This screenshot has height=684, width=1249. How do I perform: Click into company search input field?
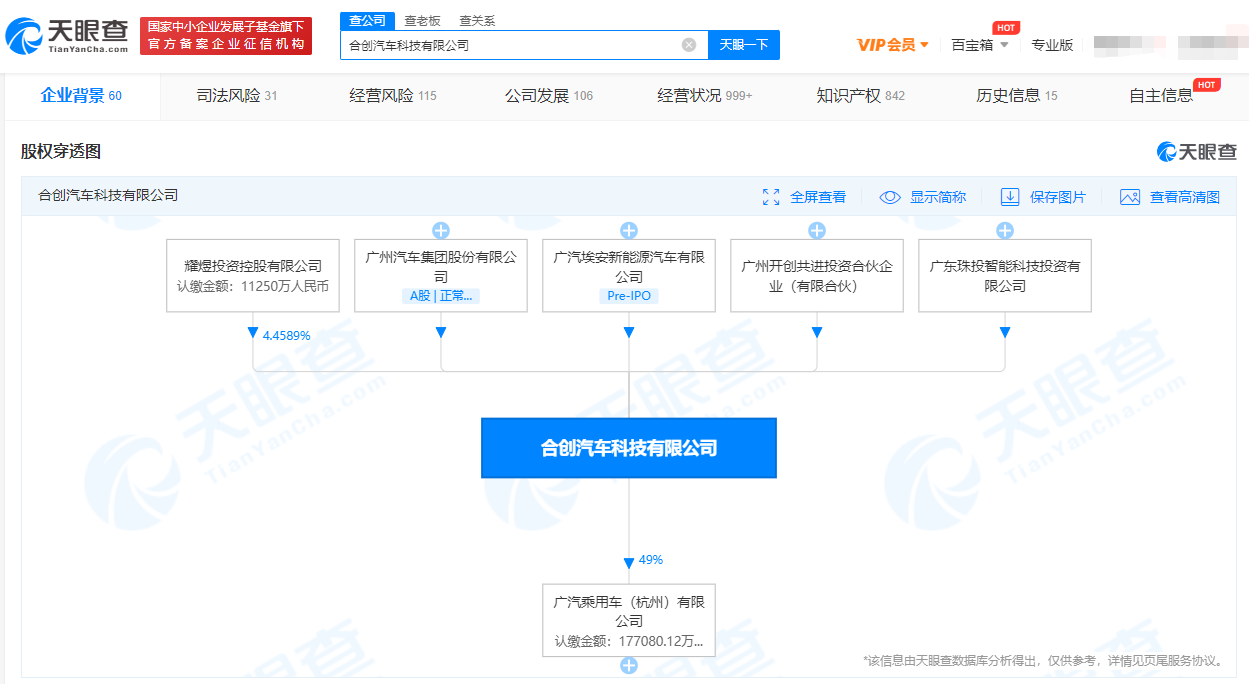[x=510, y=45]
